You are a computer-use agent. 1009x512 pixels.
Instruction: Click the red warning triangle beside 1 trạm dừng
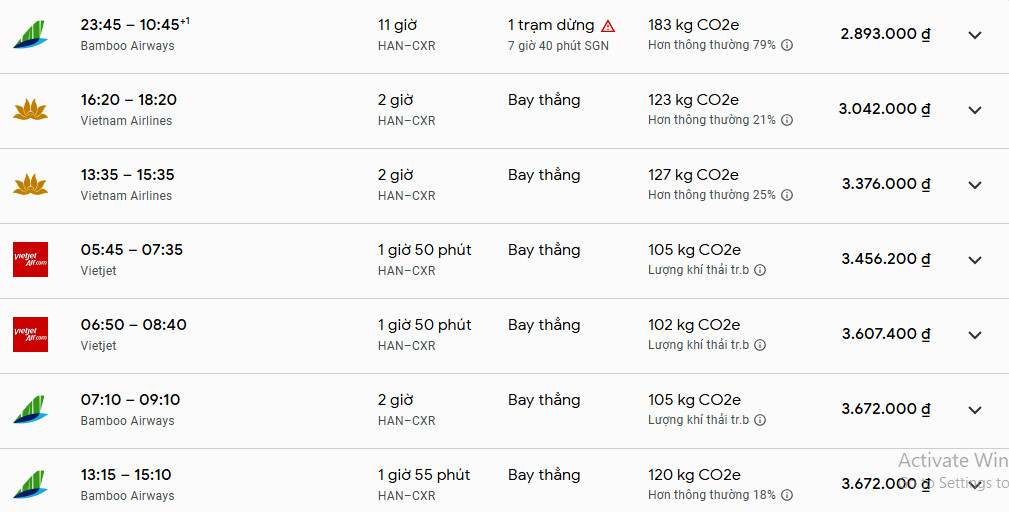point(608,26)
